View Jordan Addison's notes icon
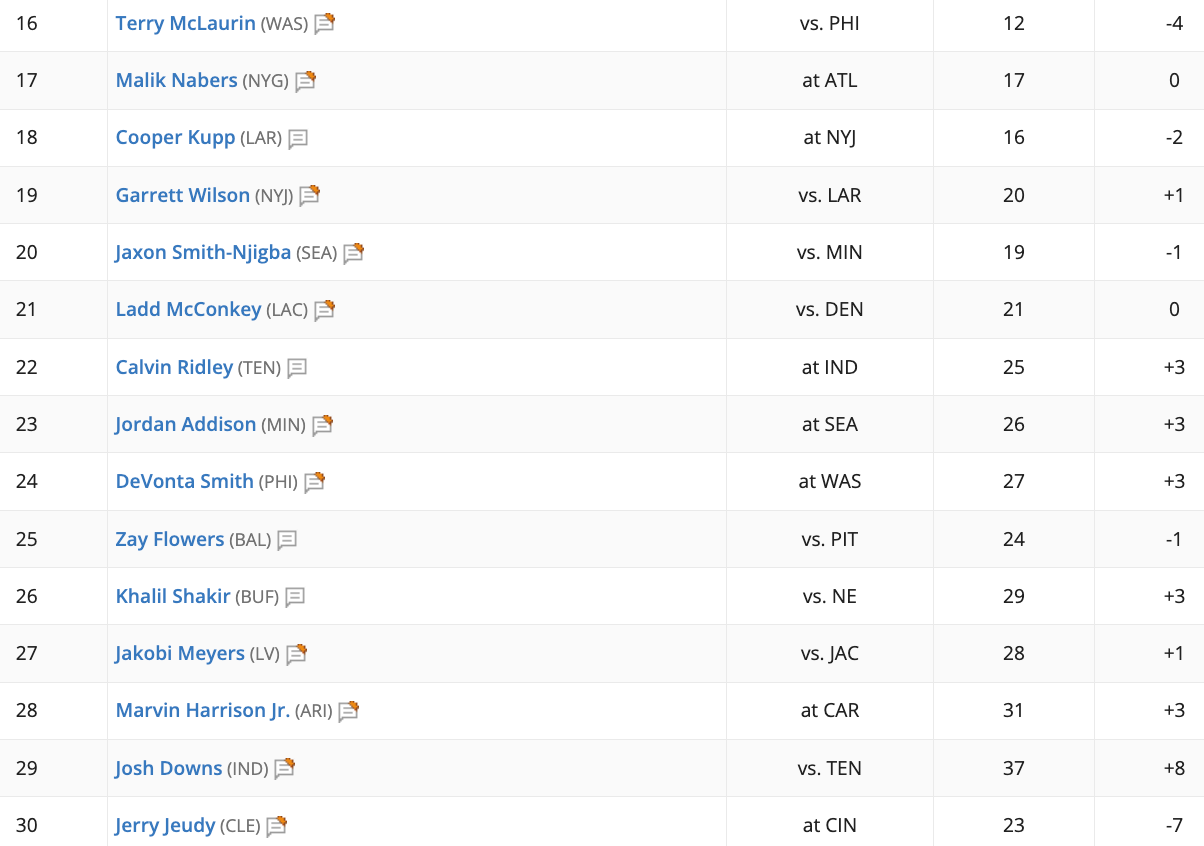This screenshot has width=1204, height=846. (x=322, y=425)
